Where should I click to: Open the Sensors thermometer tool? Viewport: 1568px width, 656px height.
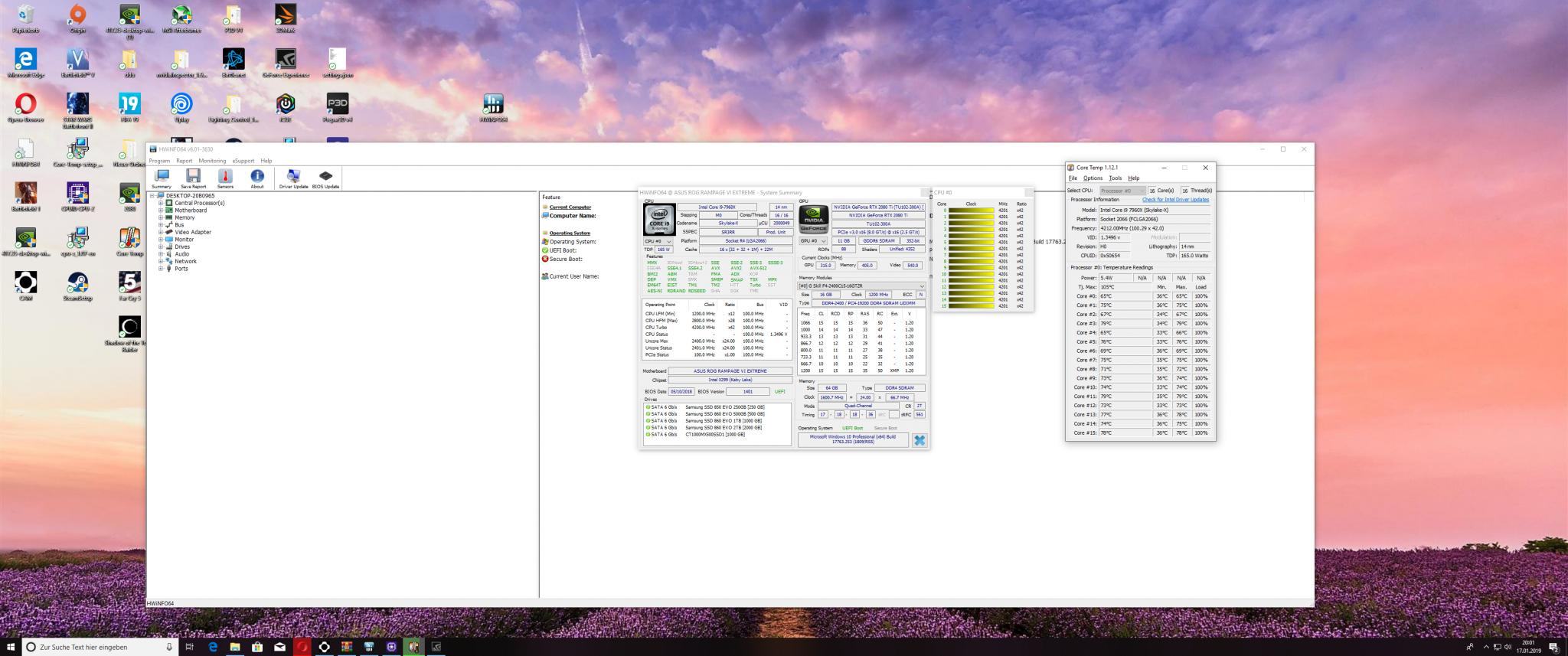(x=225, y=179)
